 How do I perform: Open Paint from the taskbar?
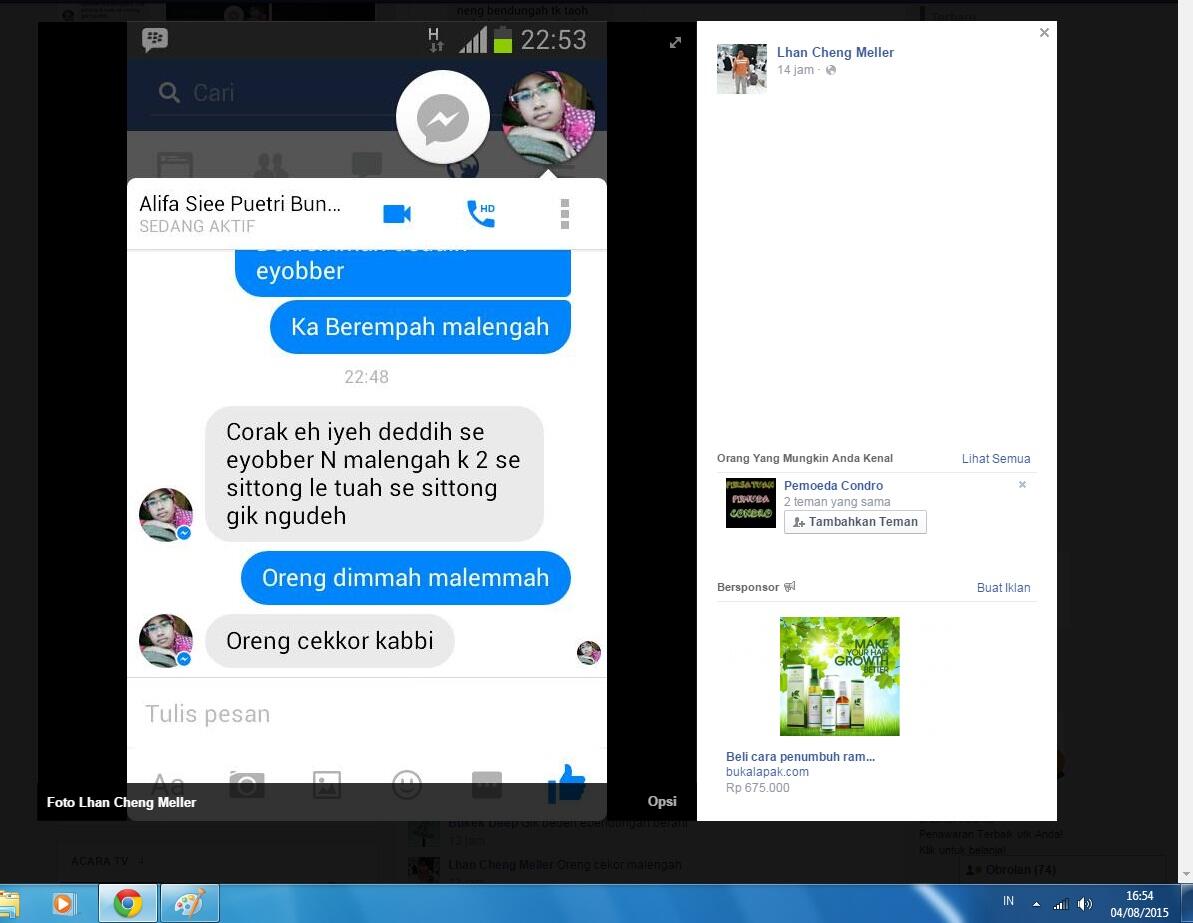coord(189,903)
